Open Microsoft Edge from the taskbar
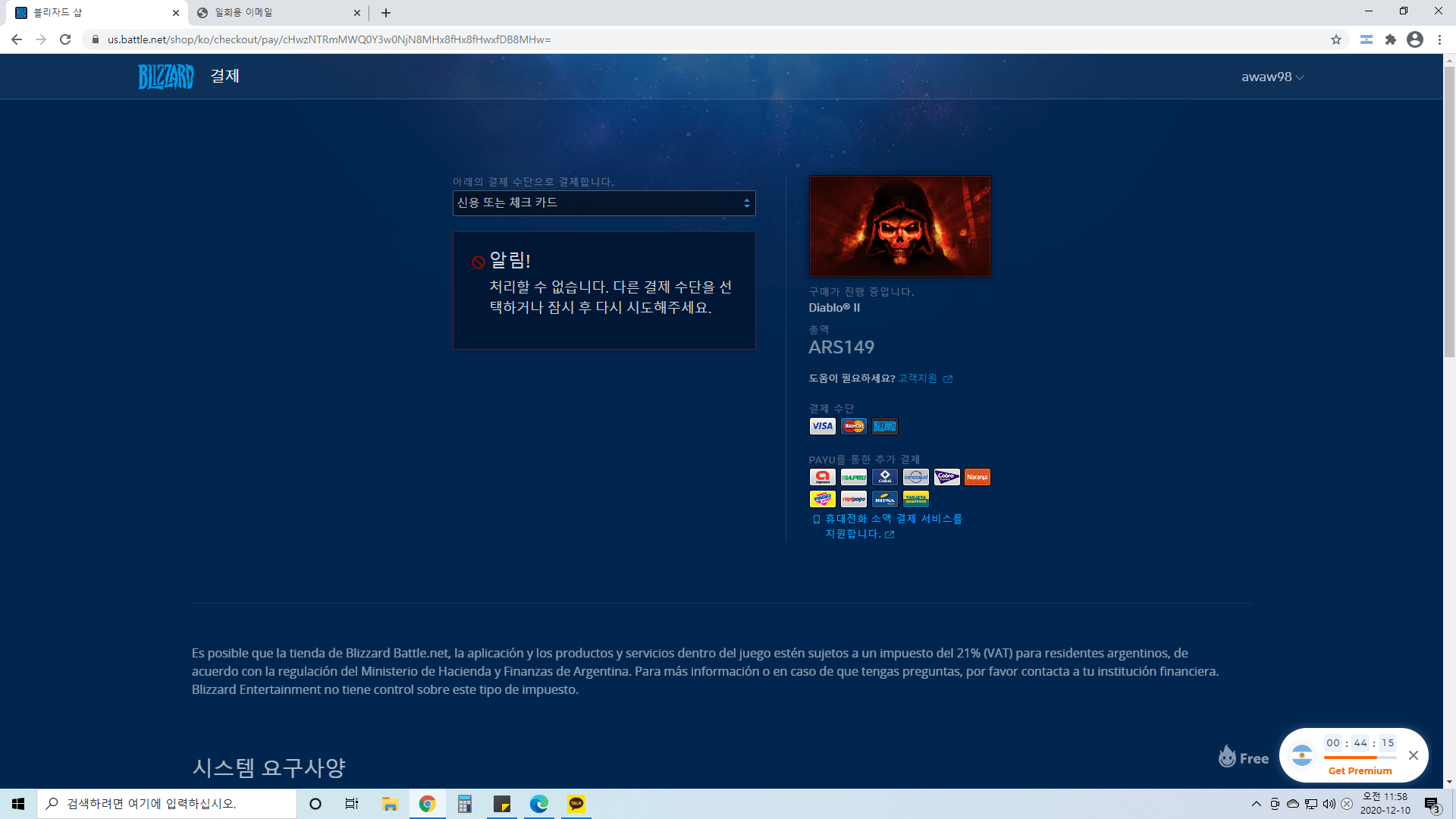Image resolution: width=1456 pixels, height=819 pixels. [538, 804]
